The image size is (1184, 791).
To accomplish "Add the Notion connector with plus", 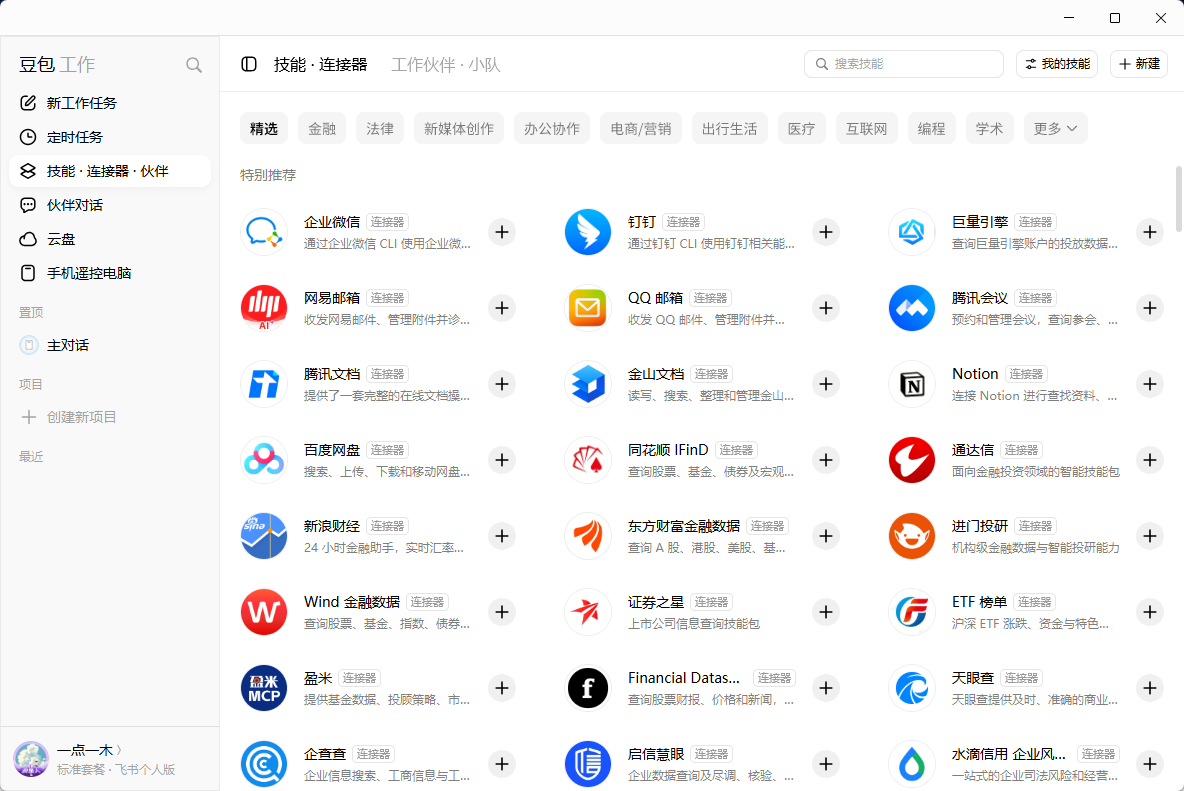I will [x=1150, y=384].
